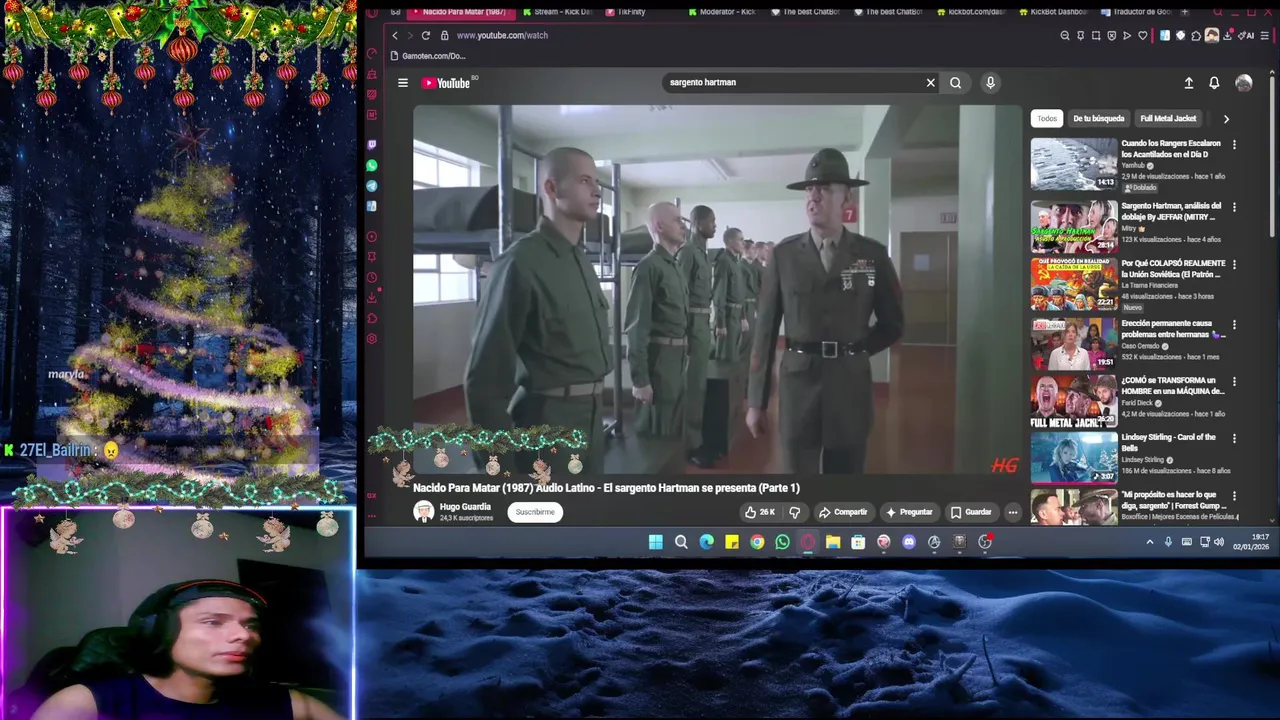Open the Windows Start button

(655, 542)
